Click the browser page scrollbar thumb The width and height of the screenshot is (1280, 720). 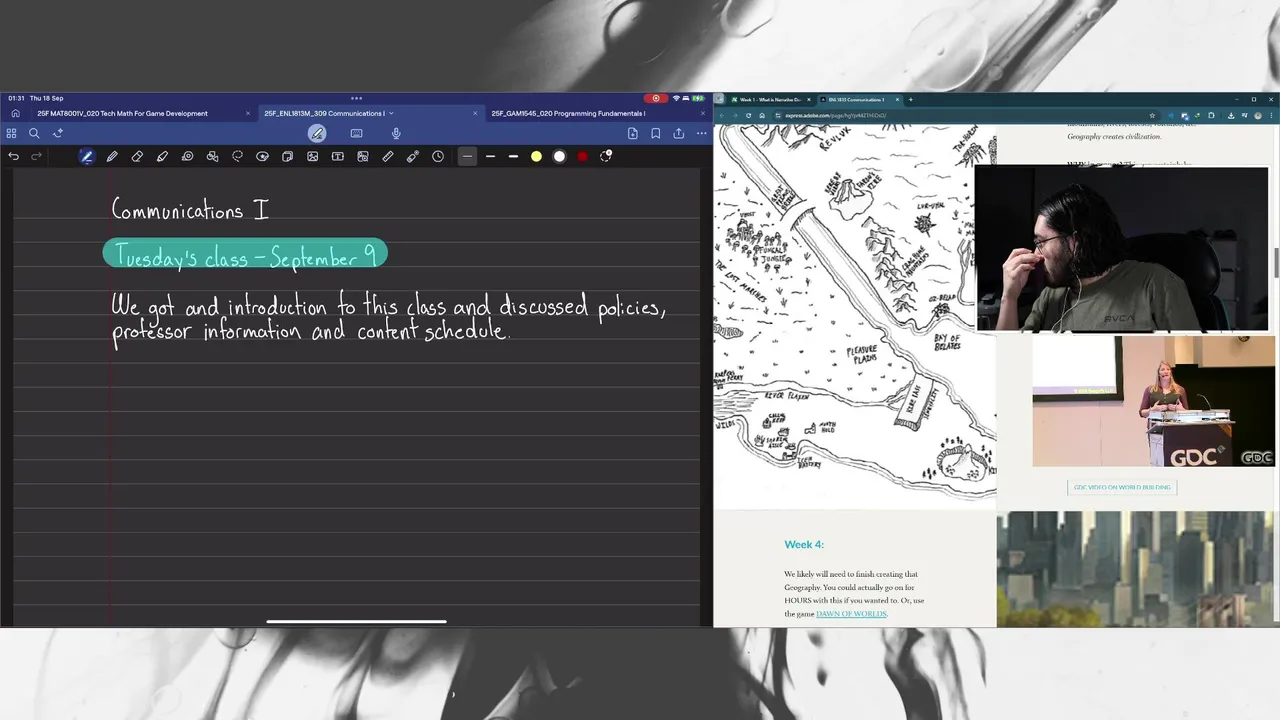[1277, 263]
